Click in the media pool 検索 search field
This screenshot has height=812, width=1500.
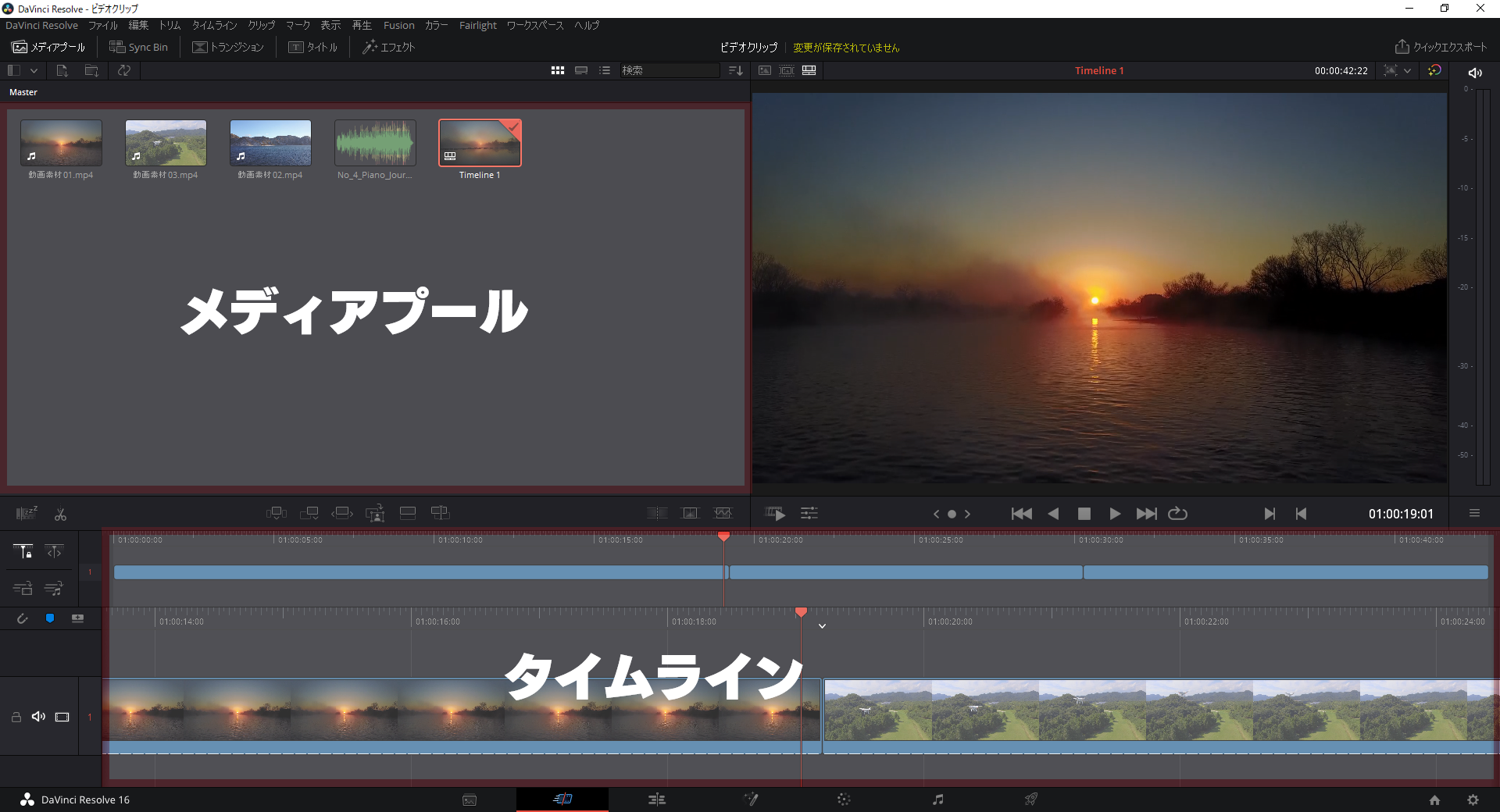click(670, 70)
